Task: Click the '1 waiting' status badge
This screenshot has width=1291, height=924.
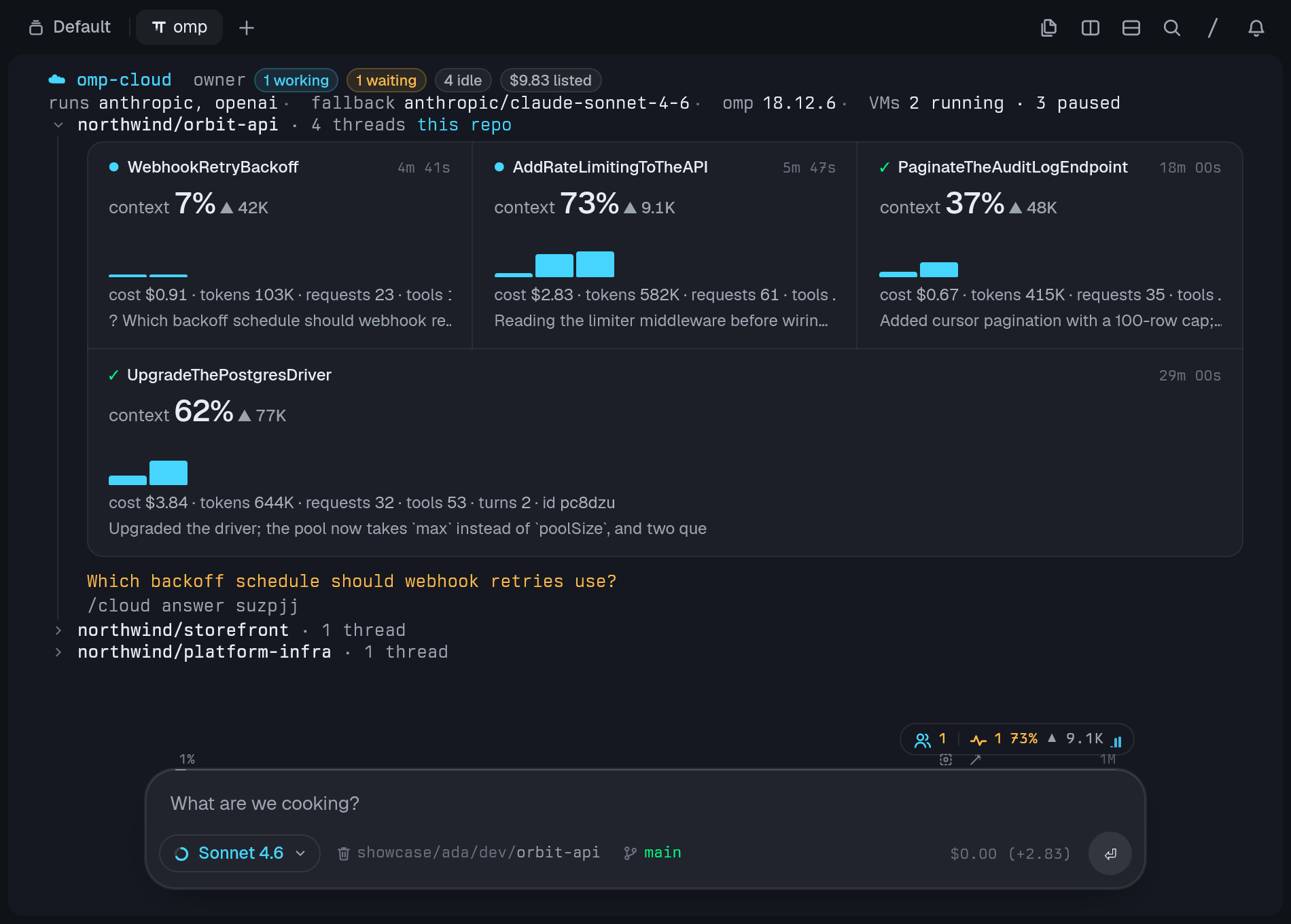Action: 387,80
